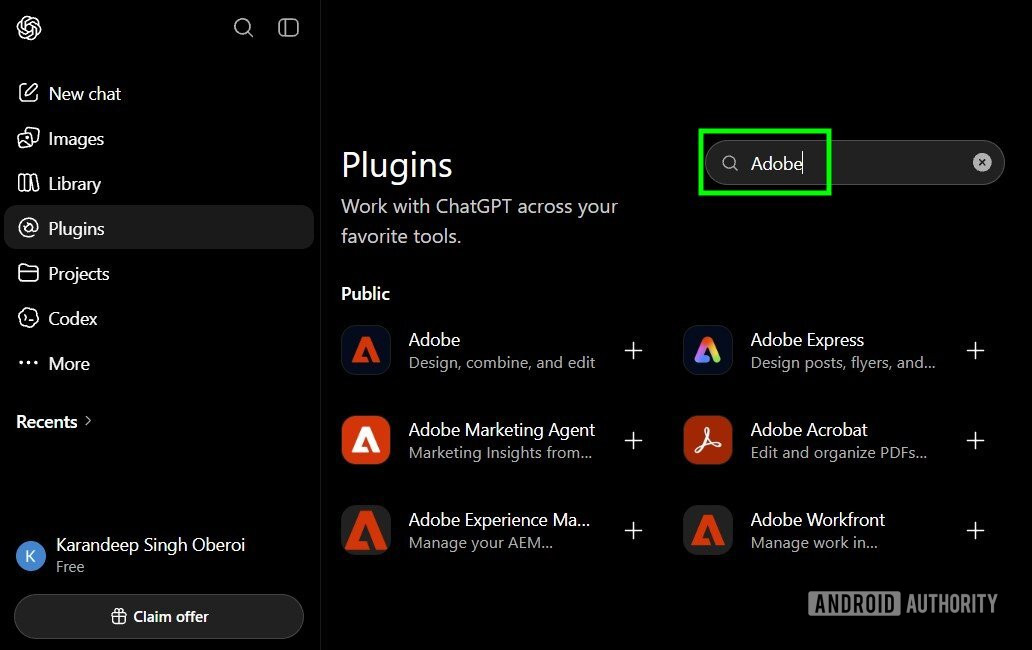
Task: Open the Adobe Marketing Agent title
Action: pyautogui.click(x=502, y=430)
